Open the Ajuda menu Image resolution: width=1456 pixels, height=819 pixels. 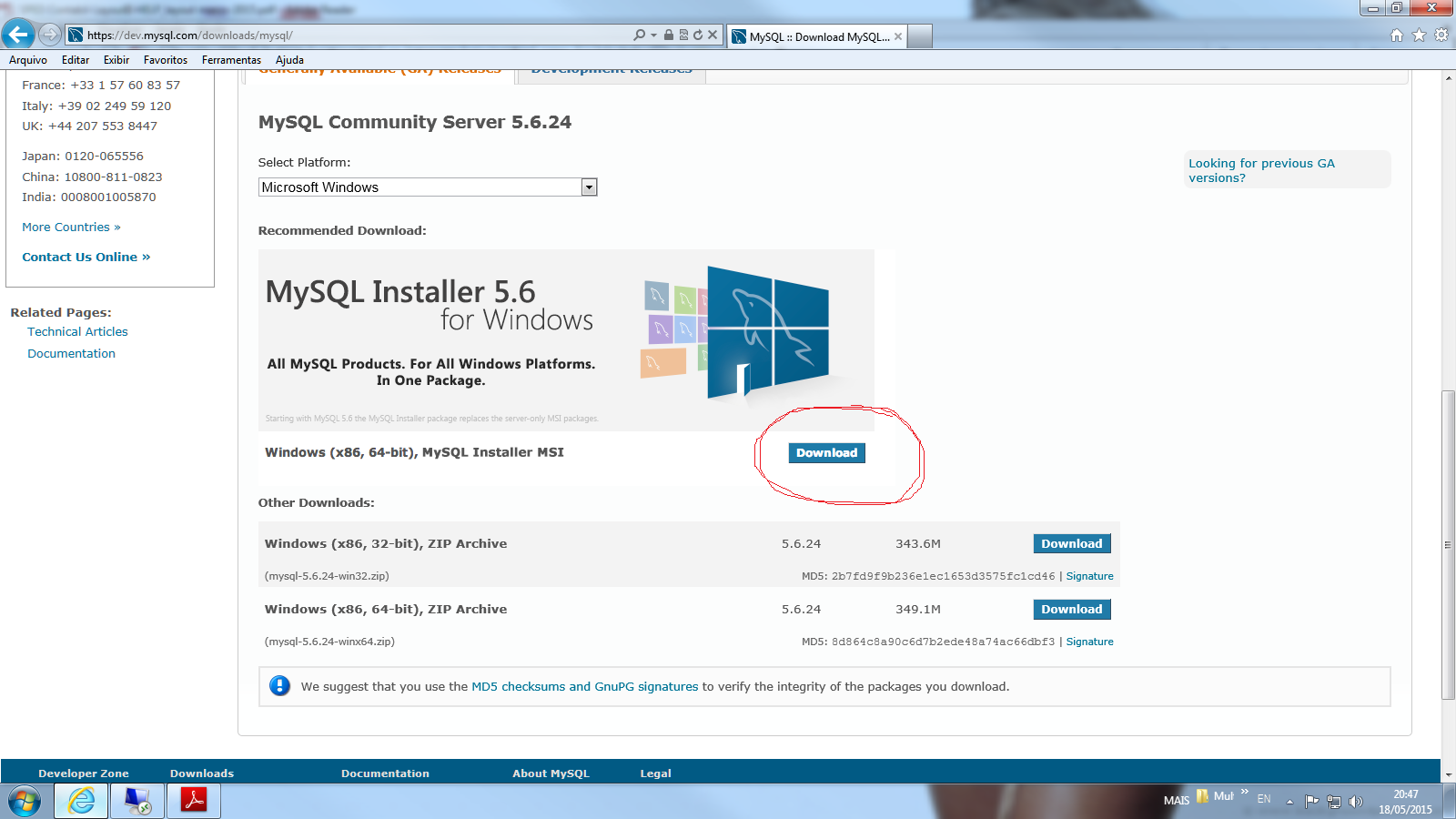click(x=289, y=60)
